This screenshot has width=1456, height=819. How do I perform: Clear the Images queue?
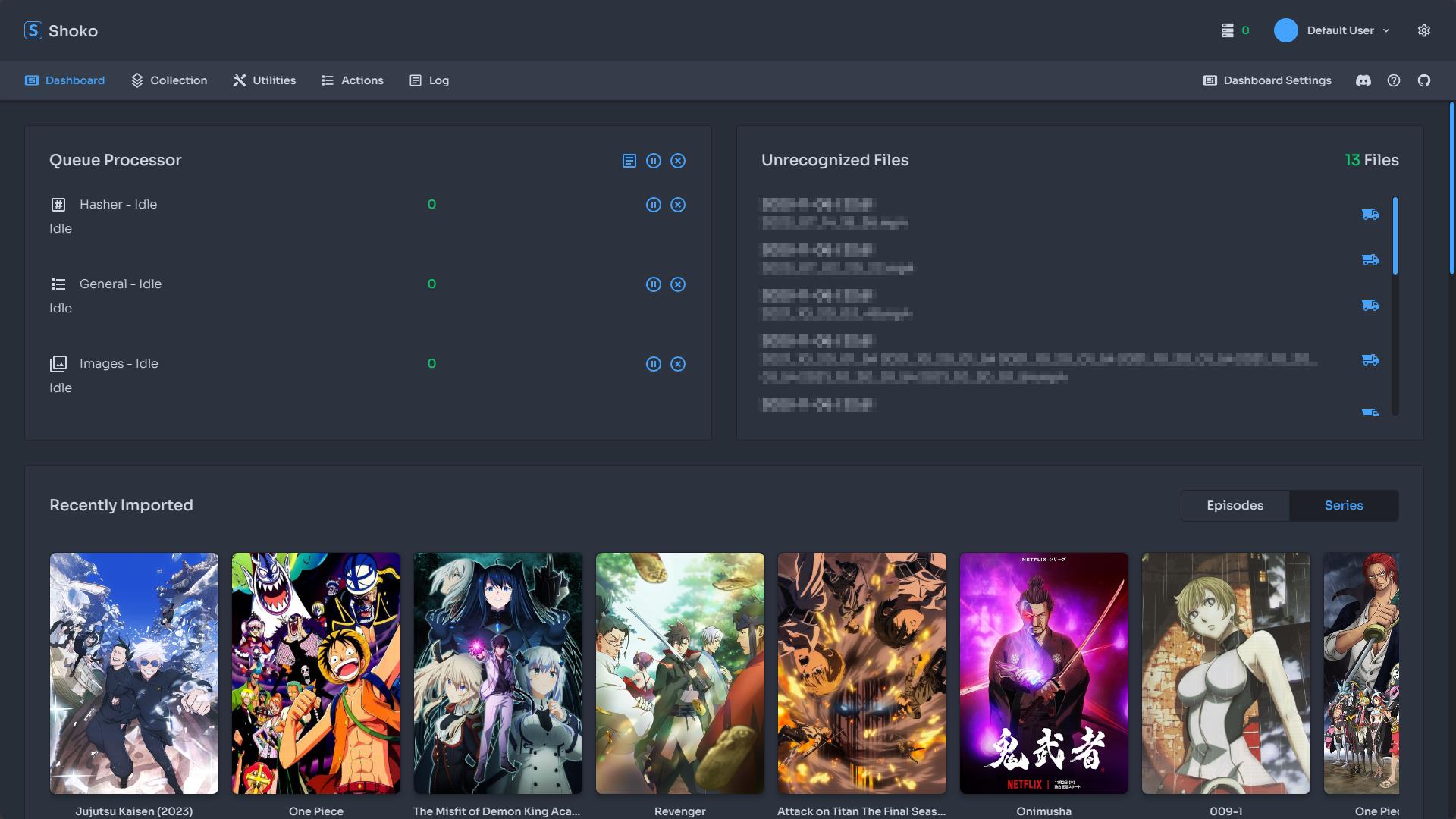click(x=678, y=364)
